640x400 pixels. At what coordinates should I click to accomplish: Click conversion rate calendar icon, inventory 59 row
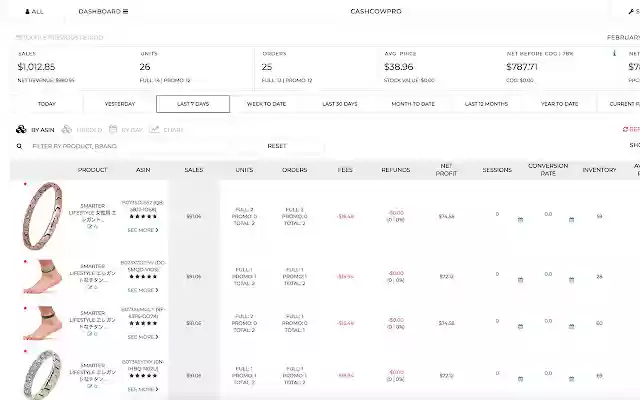point(571,220)
